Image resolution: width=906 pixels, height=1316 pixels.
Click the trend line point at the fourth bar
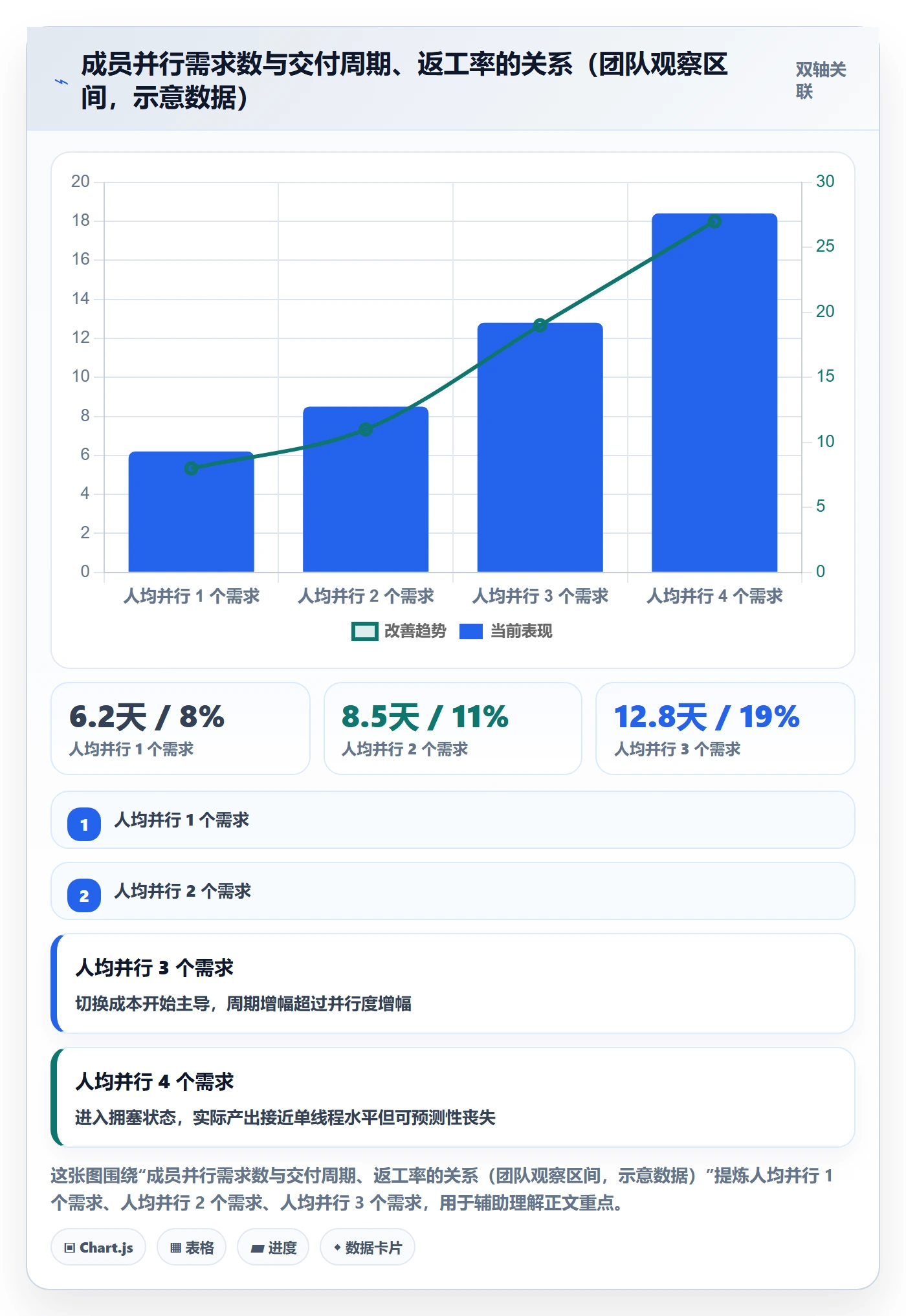tap(714, 221)
